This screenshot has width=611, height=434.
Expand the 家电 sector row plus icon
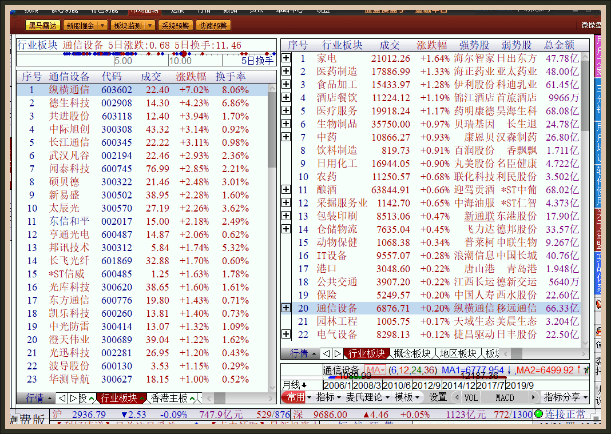pyautogui.click(x=286, y=58)
